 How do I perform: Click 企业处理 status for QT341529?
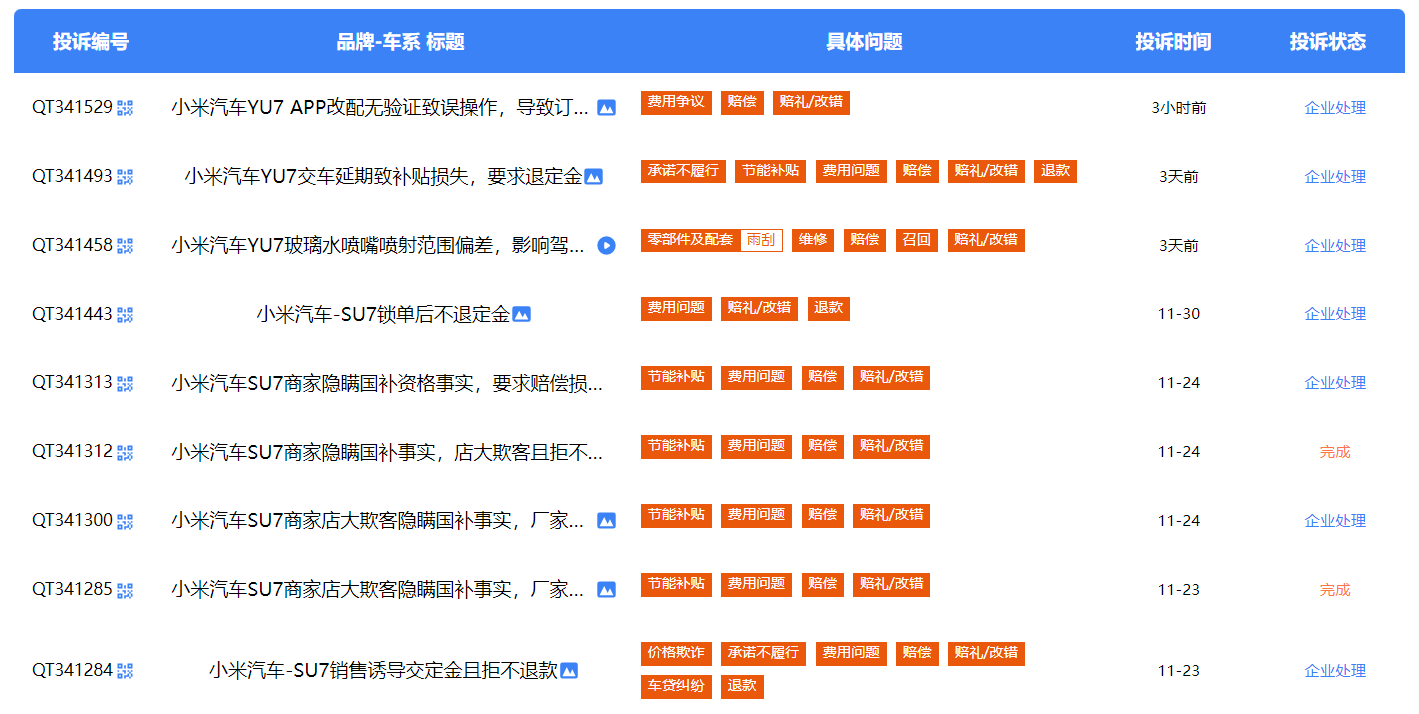pyautogui.click(x=1334, y=108)
